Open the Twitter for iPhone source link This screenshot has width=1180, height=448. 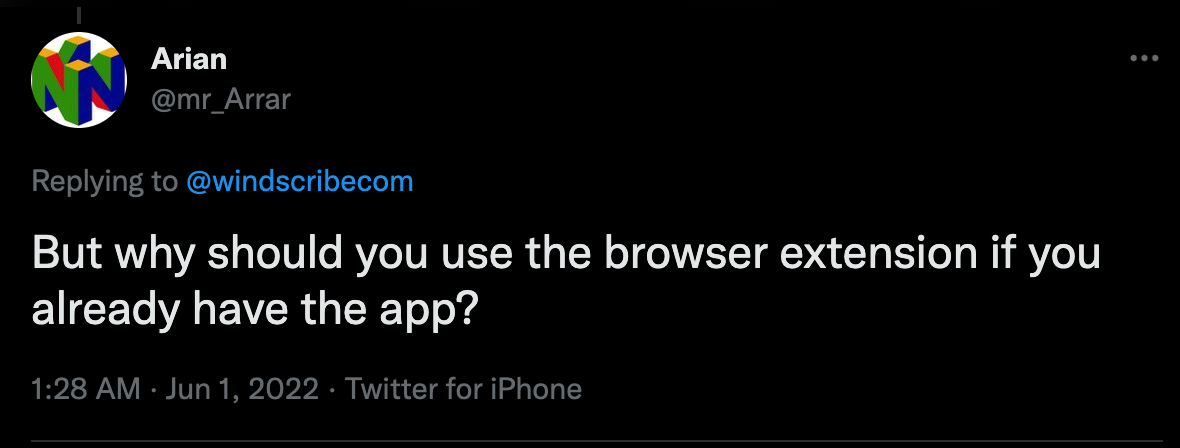(x=463, y=389)
